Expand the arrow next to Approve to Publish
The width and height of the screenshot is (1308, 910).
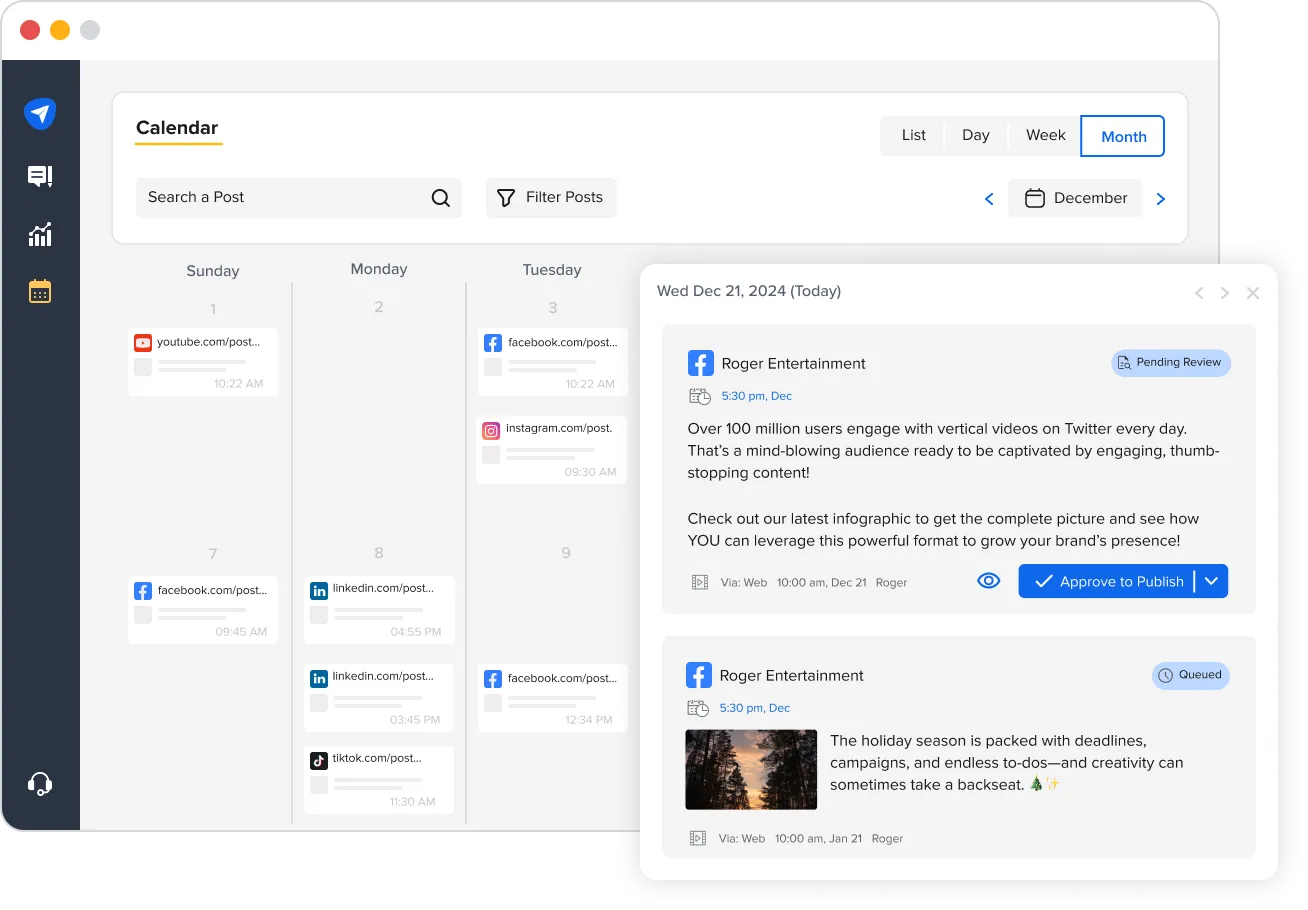tap(1211, 580)
